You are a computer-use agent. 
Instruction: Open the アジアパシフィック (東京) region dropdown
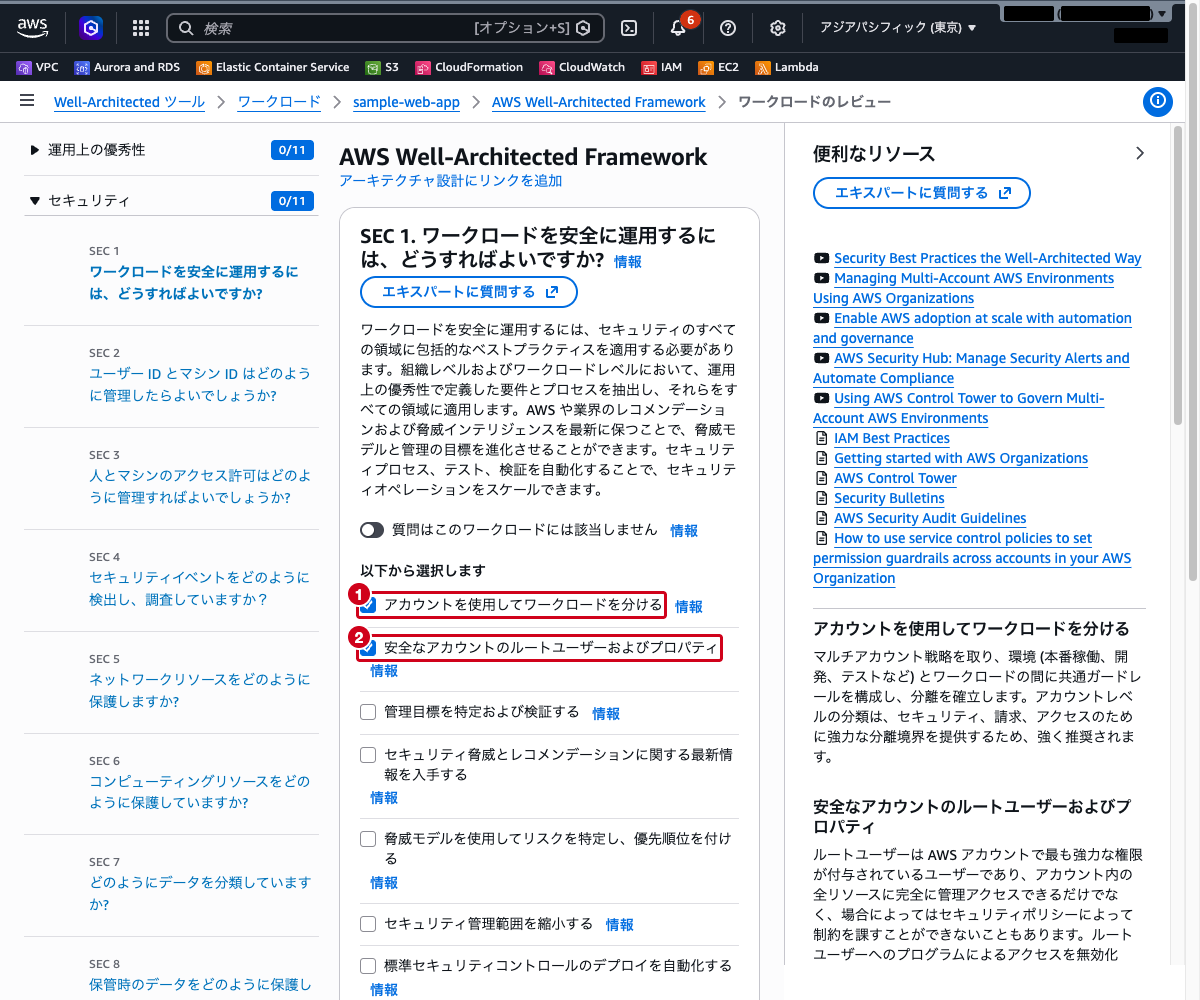(x=898, y=28)
